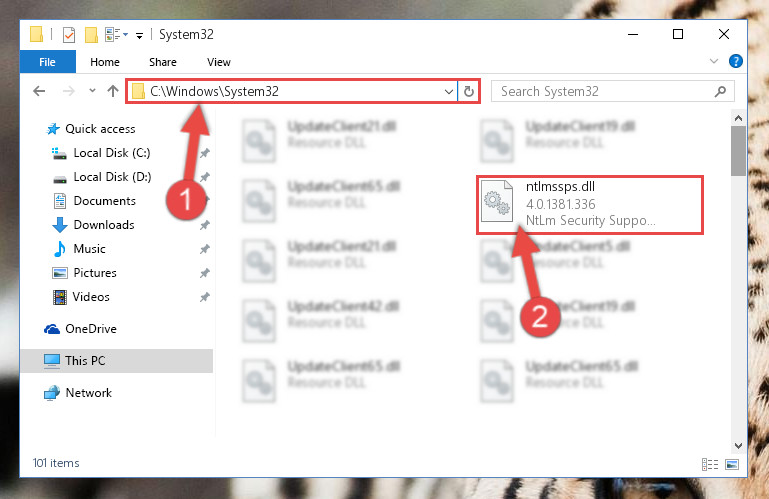Click the Properties quick access toolbar icon
The height and width of the screenshot is (499, 769).
tap(69, 35)
